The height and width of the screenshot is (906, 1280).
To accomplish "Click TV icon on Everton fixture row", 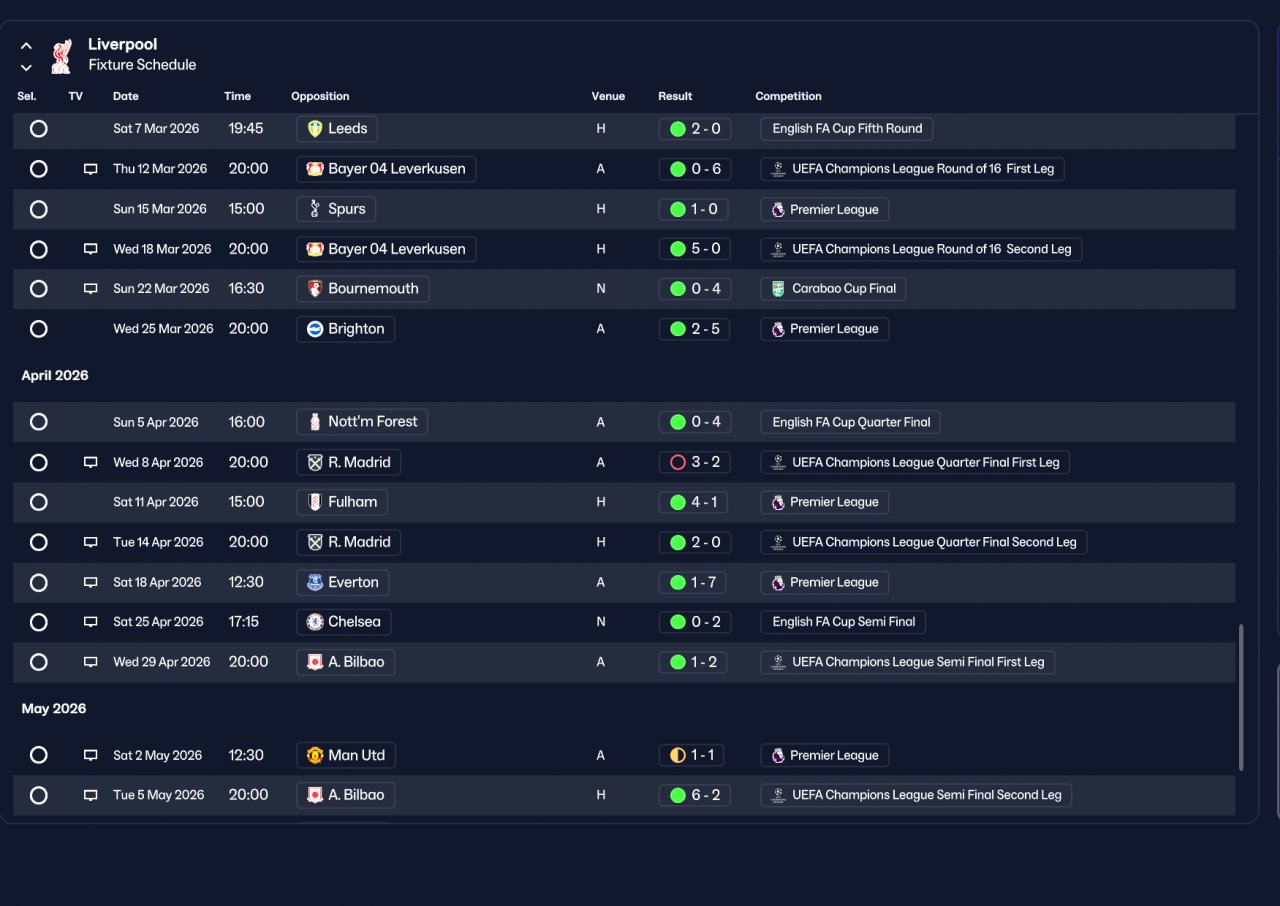I will click(x=91, y=582).
